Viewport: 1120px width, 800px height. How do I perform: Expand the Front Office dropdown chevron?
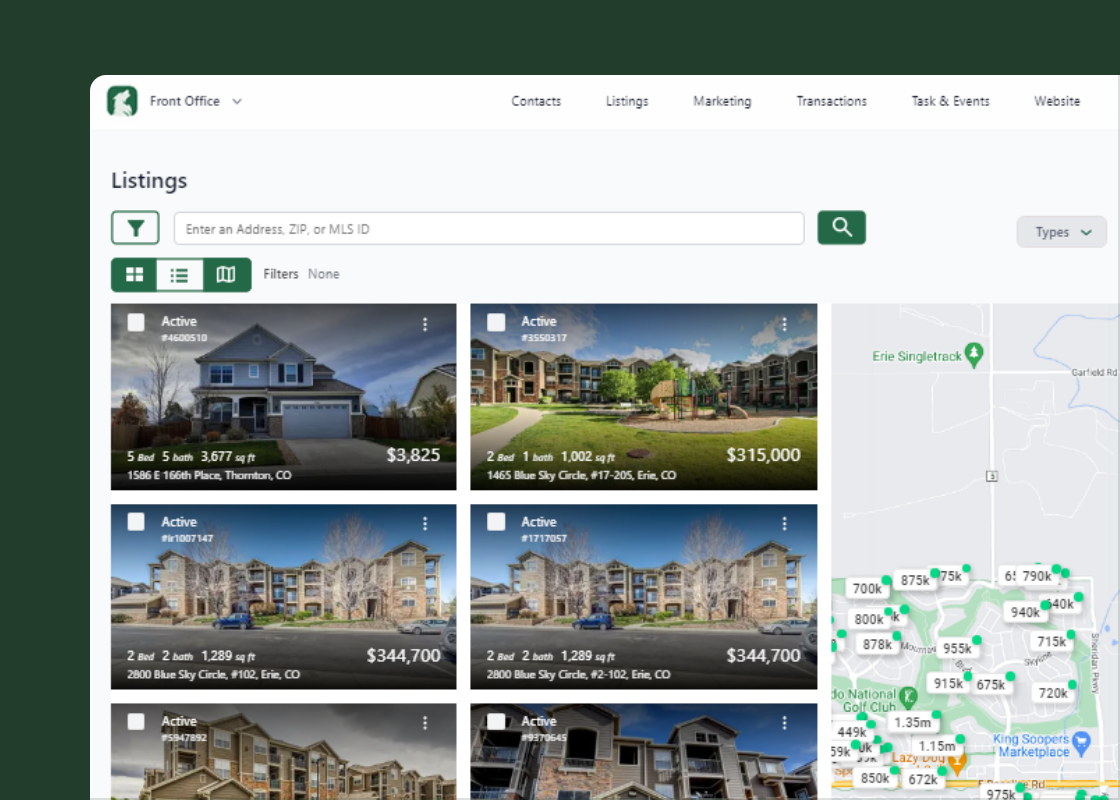click(237, 101)
